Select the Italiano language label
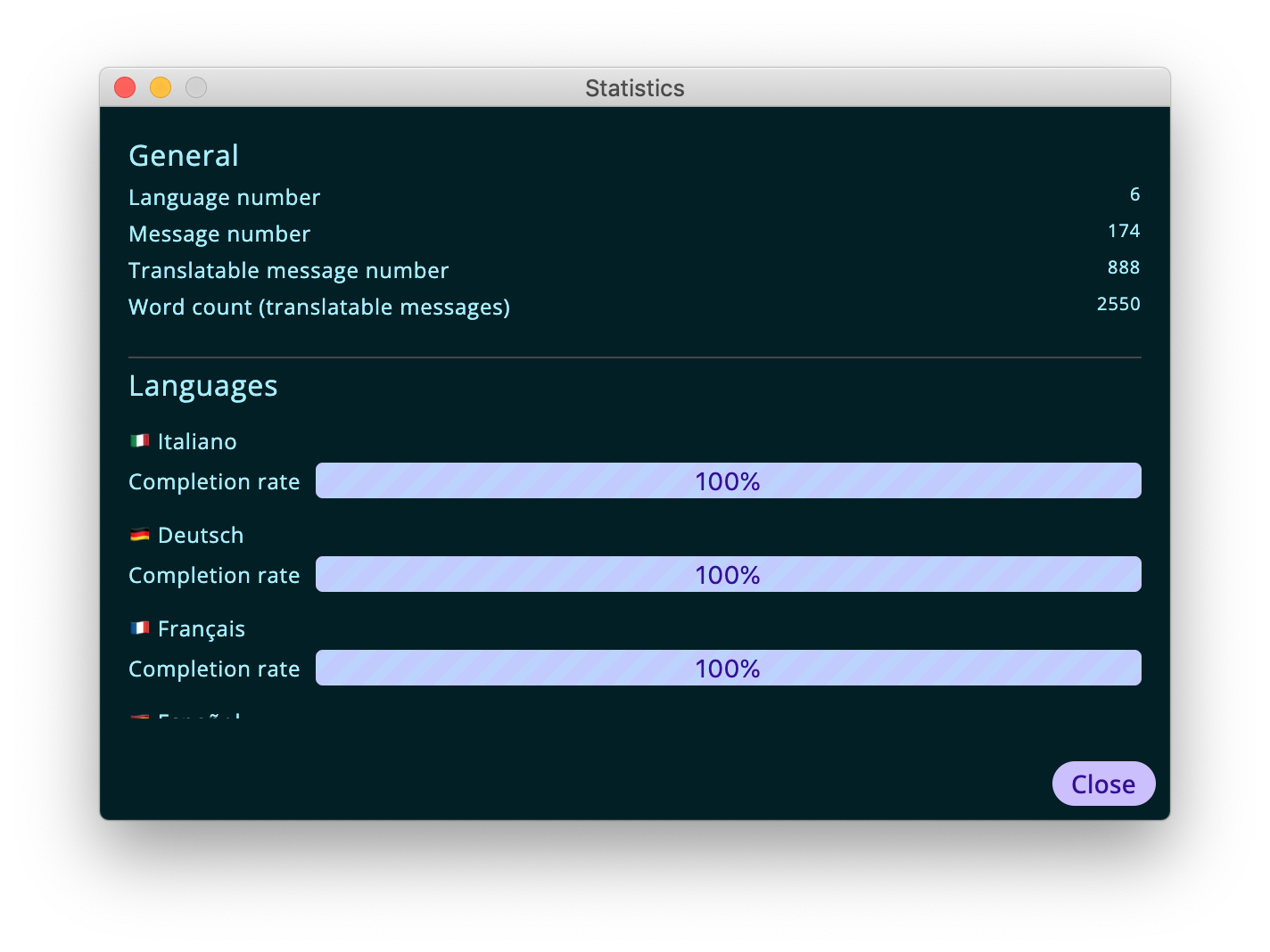Viewport: 1270px width, 952px height. pyautogui.click(x=197, y=441)
